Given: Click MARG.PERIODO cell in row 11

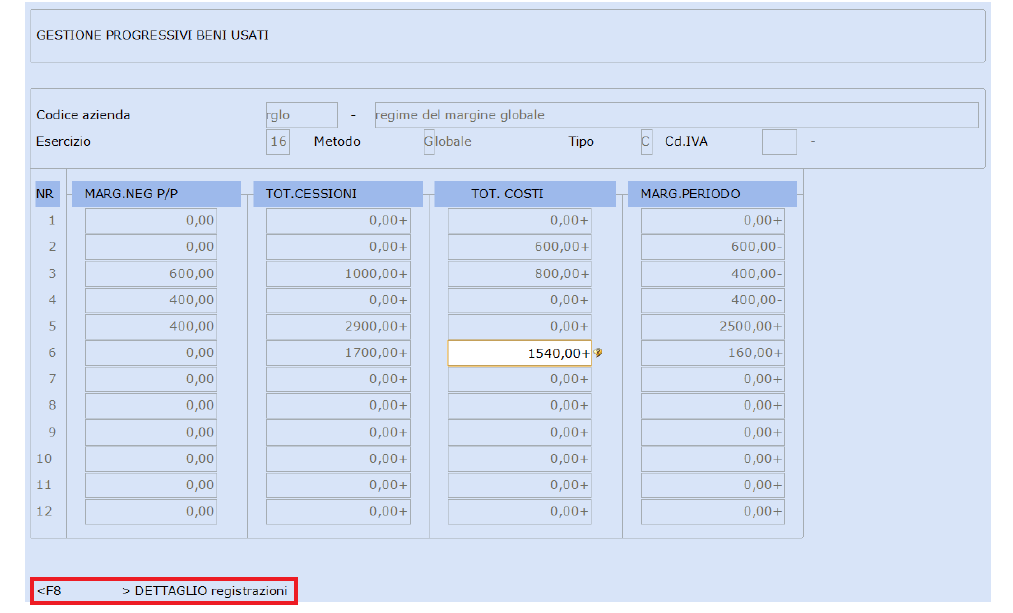Looking at the screenshot, I should tap(713, 484).
